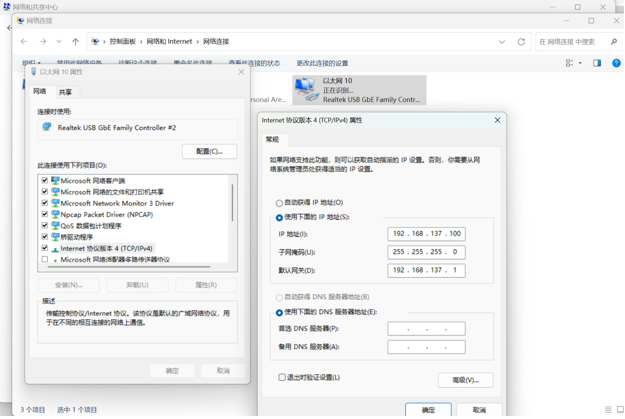The image size is (625, 419).
Task: Open the recent locations chevron beside forward
Action: (x=59, y=41)
